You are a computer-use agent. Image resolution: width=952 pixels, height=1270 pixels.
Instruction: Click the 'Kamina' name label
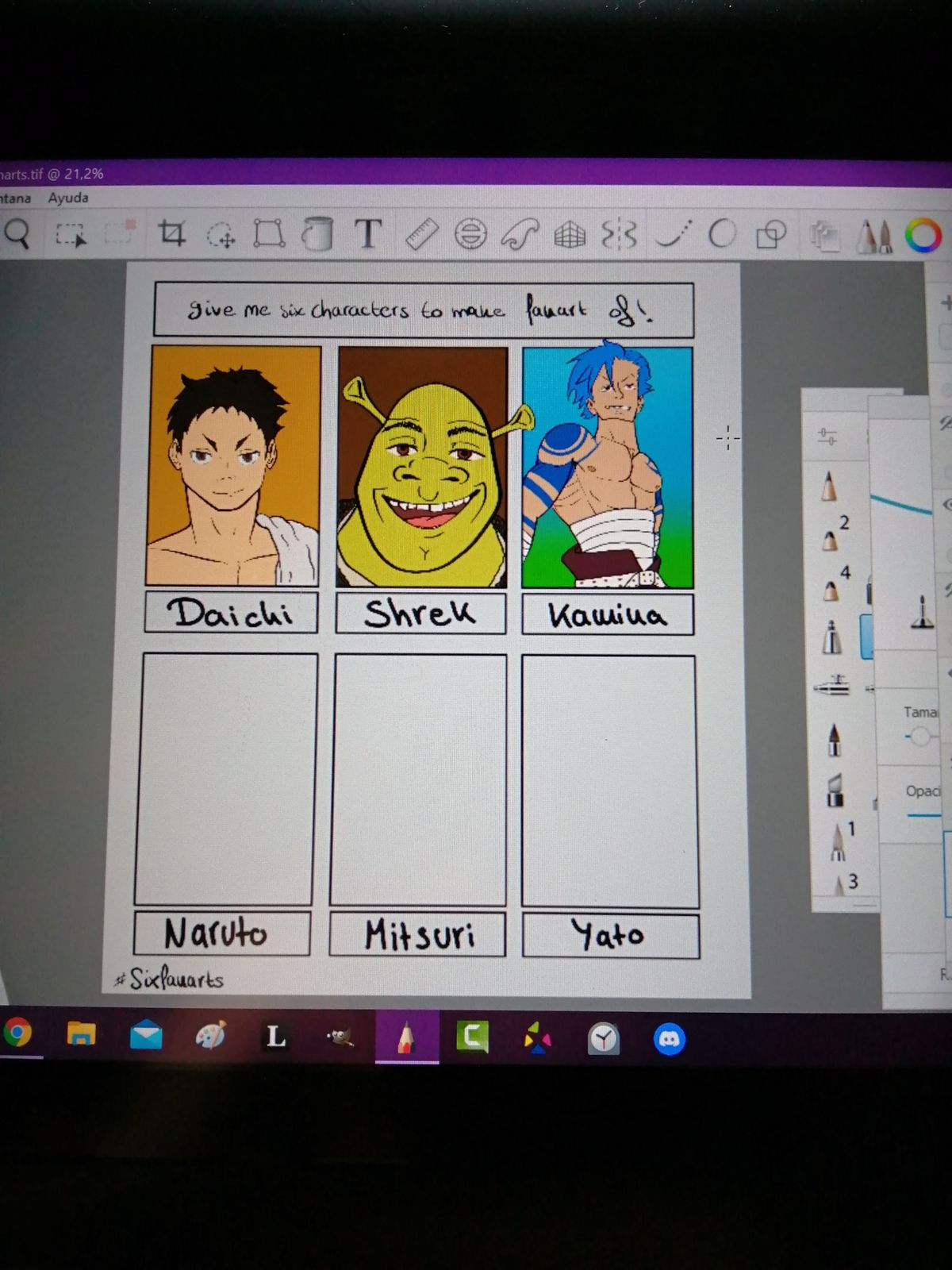click(608, 614)
